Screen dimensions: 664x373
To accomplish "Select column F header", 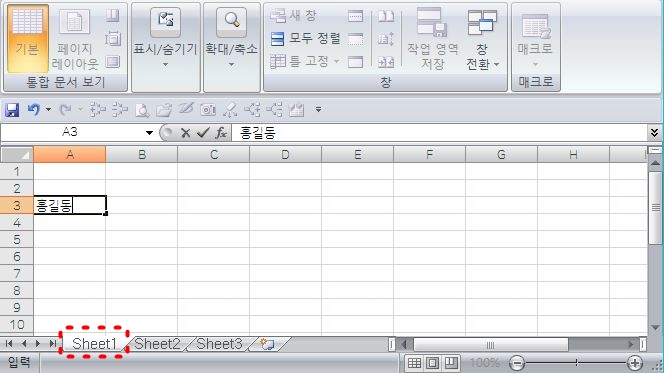I will click(429, 155).
